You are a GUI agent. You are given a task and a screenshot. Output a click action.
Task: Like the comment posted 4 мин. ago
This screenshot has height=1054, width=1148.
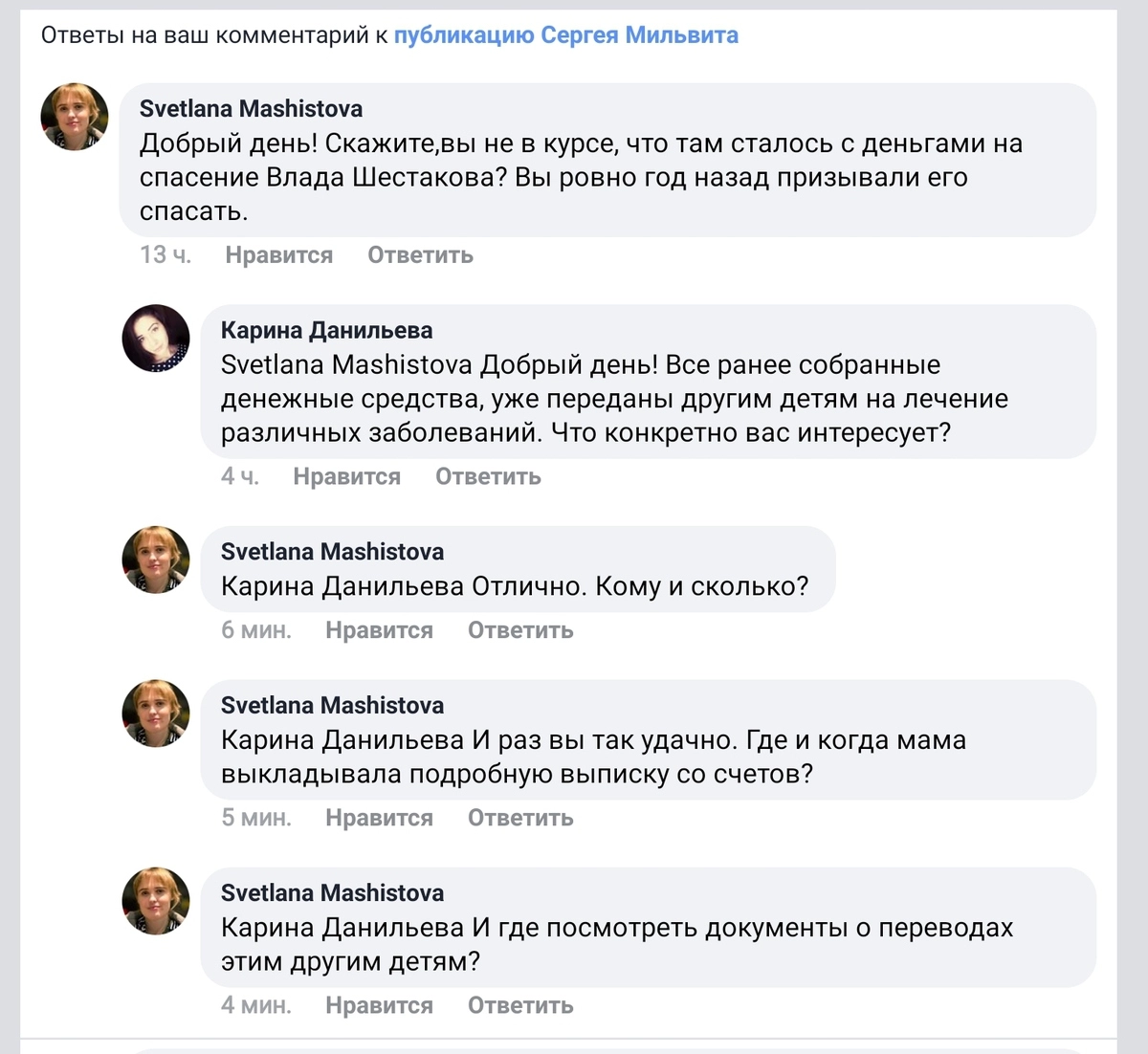point(379,1005)
